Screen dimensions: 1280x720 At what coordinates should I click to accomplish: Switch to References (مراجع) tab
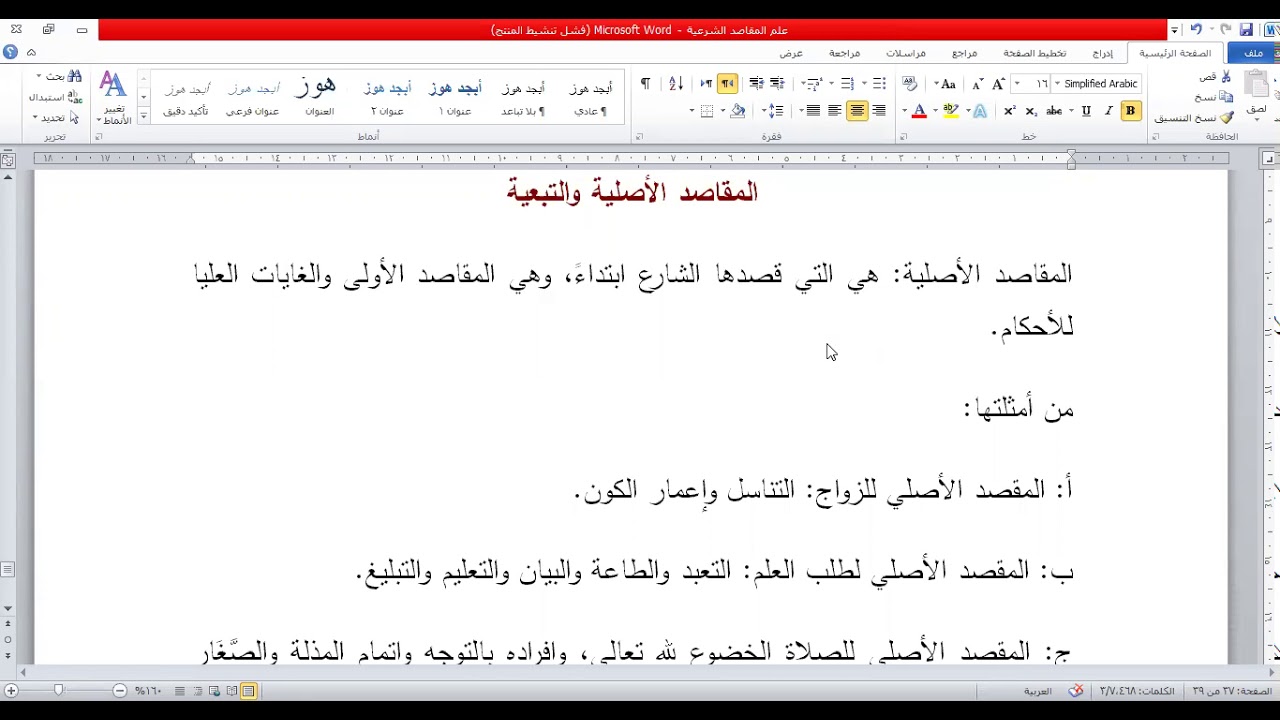[964, 53]
